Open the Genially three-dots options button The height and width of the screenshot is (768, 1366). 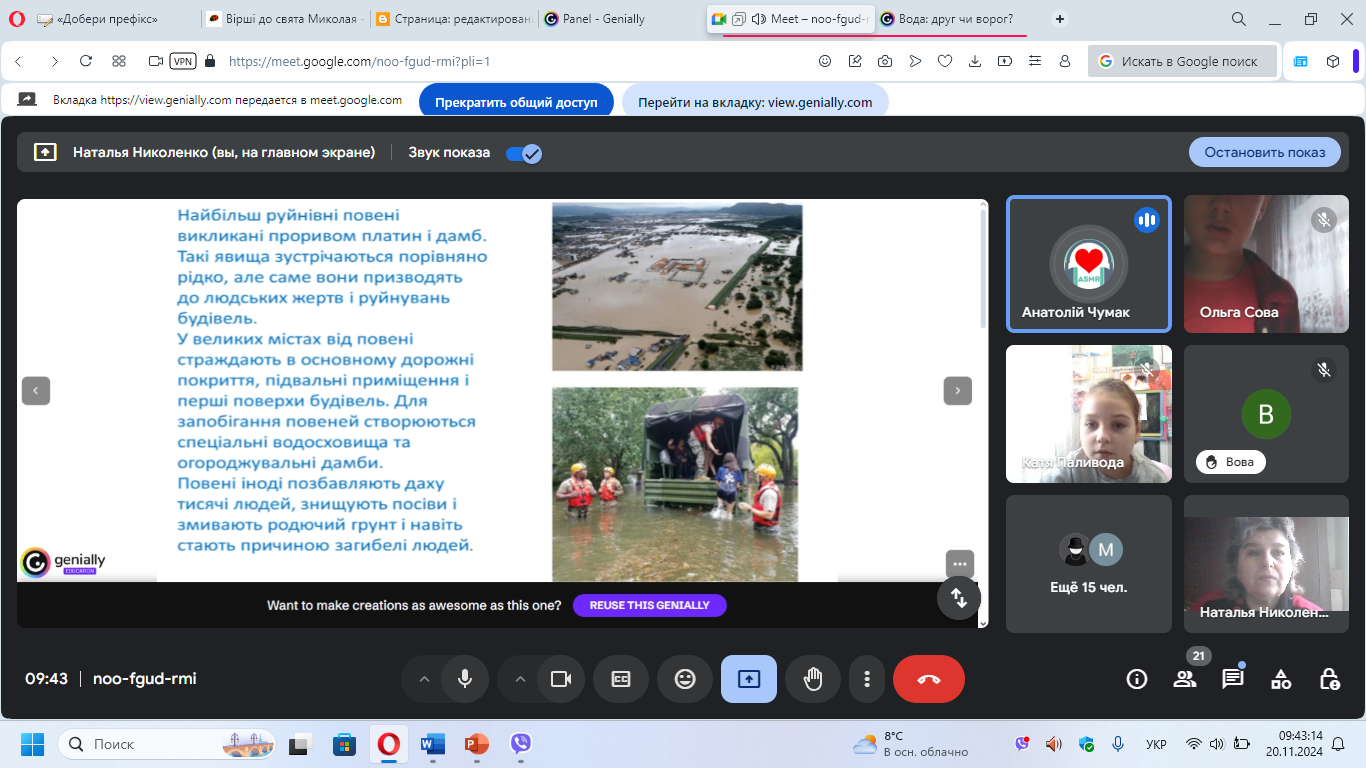(959, 564)
